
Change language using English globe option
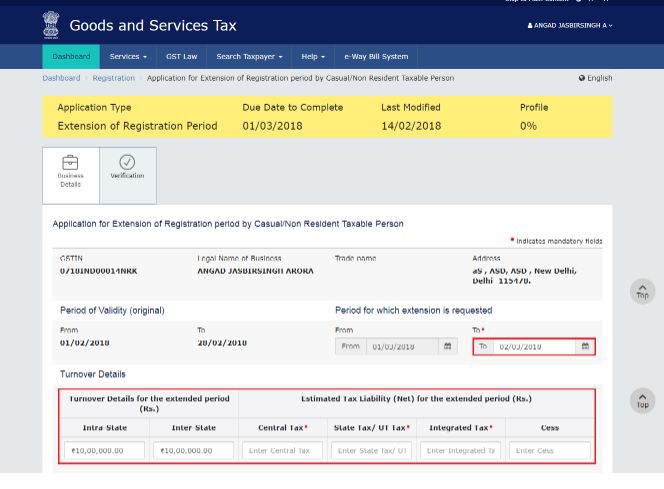tap(595, 78)
